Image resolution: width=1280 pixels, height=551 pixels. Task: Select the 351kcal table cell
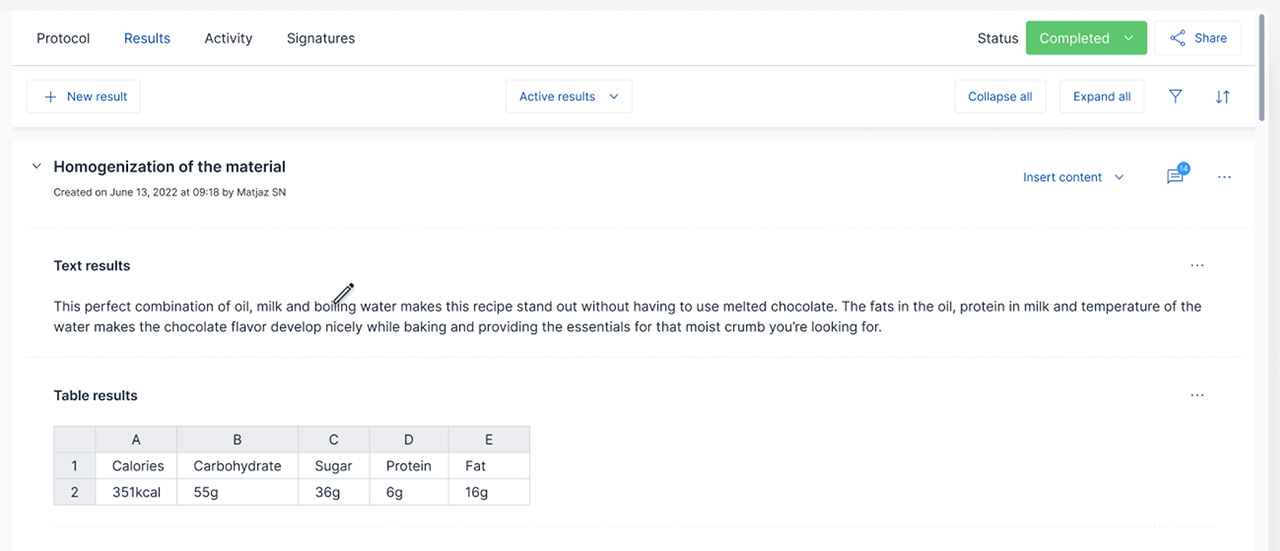tap(137, 492)
